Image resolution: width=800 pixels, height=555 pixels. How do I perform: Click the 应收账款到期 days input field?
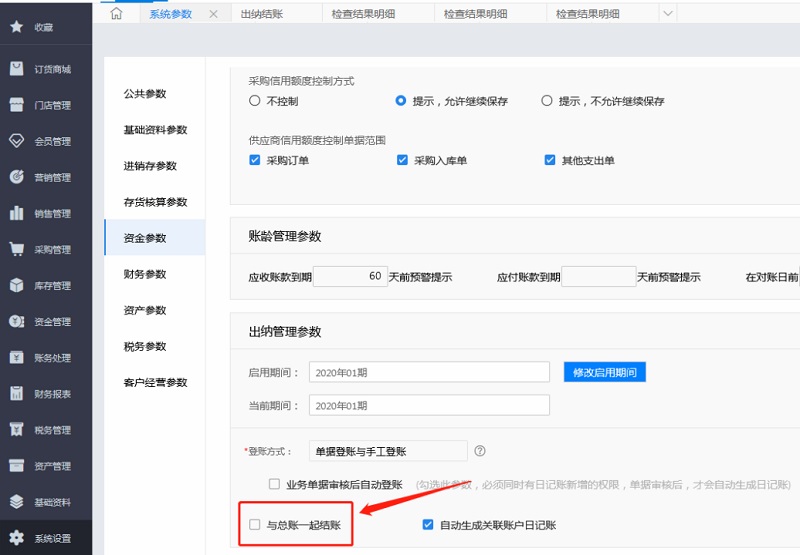350,276
